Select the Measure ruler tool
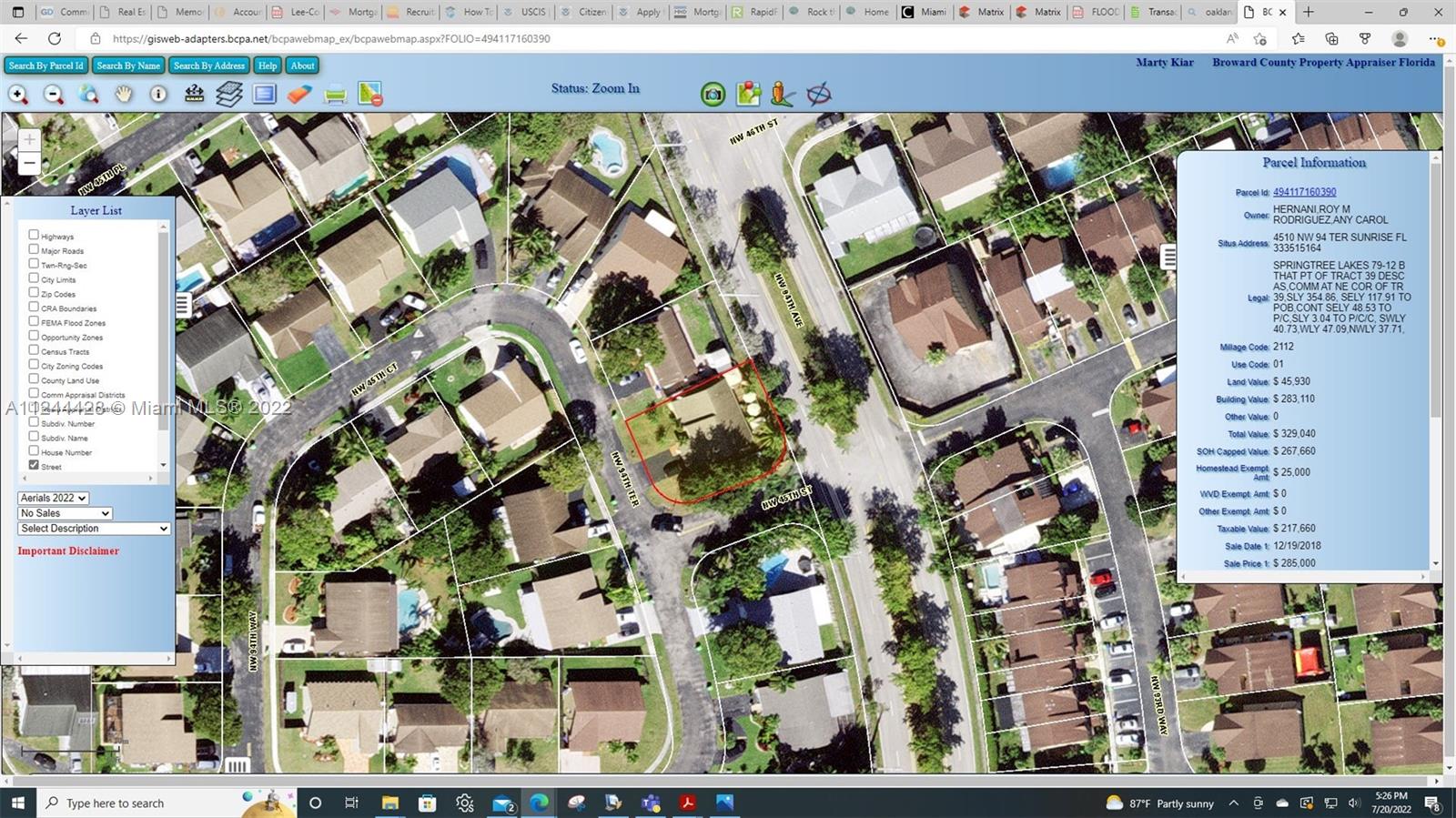The image size is (1456, 818). point(194,94)
